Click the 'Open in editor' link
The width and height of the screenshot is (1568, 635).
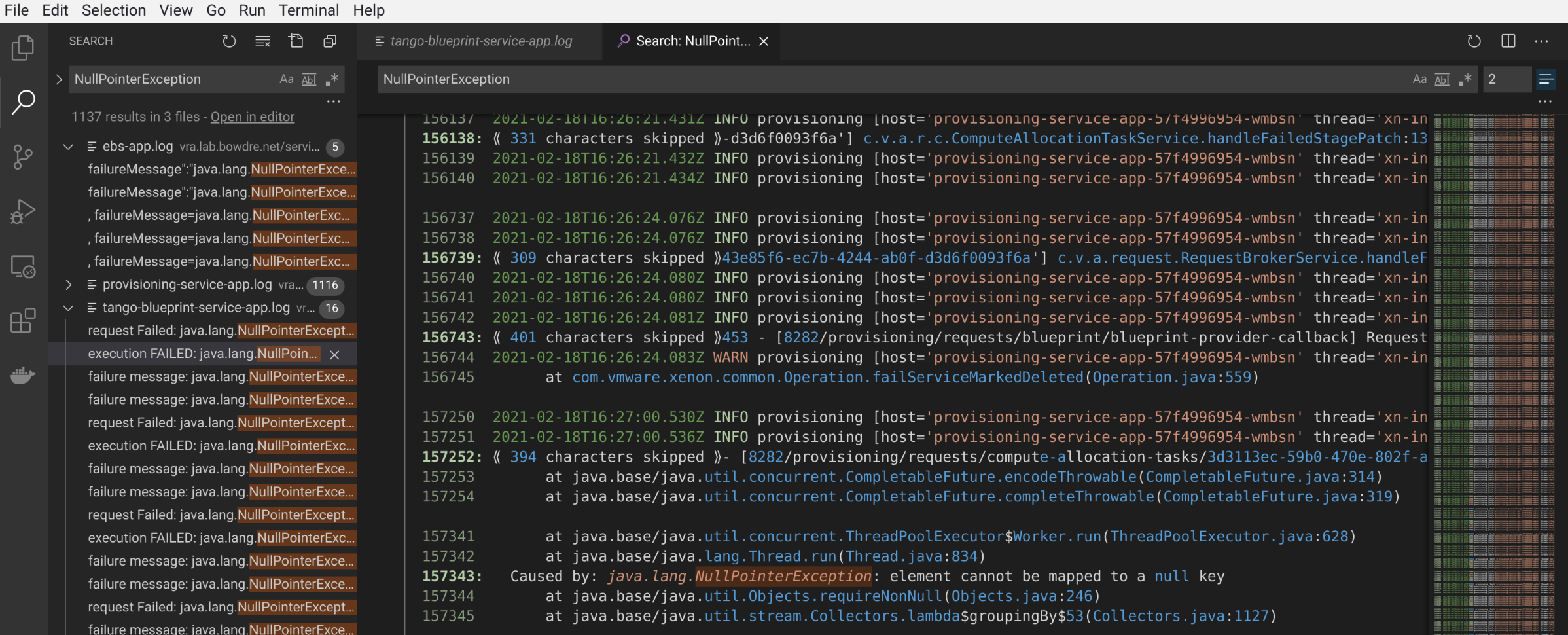[253, 117]
